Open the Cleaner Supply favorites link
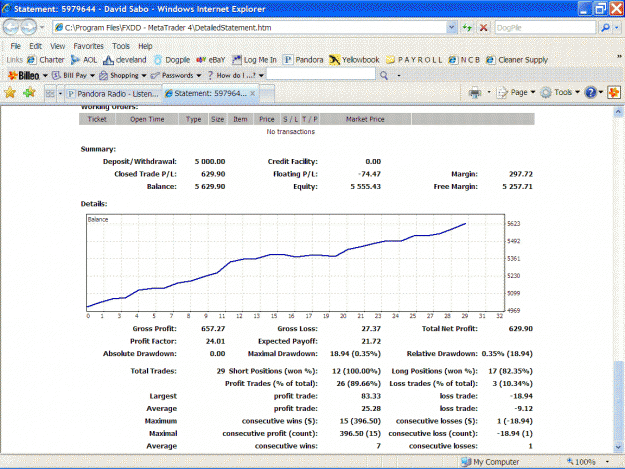Screen dimensions: 625x469 tap(517, 60)
